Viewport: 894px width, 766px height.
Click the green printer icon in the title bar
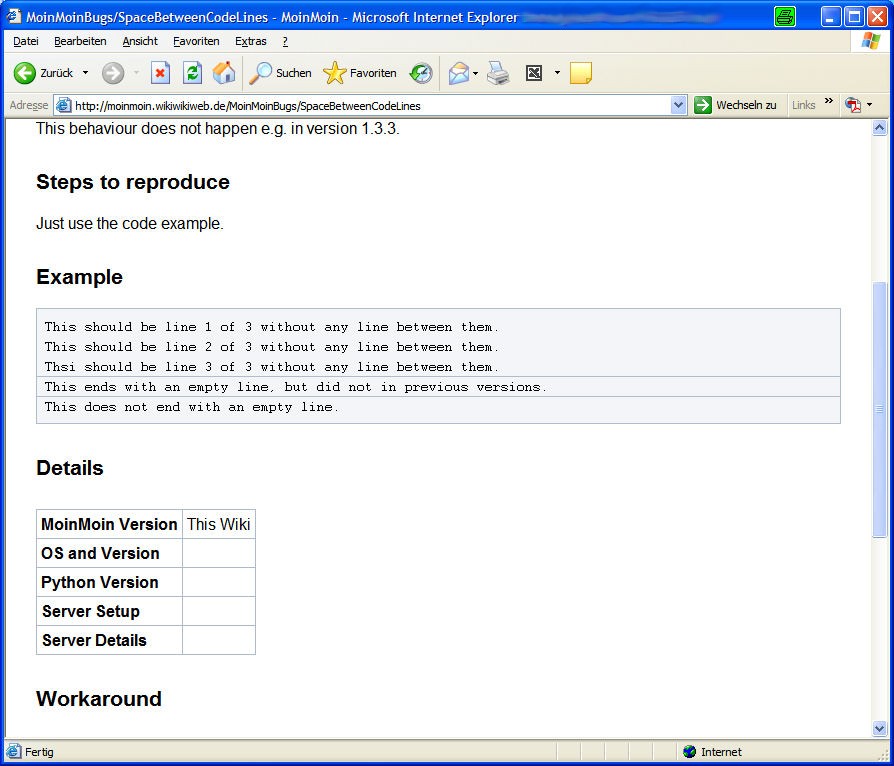pyautogui.click(x=785, y=17)
